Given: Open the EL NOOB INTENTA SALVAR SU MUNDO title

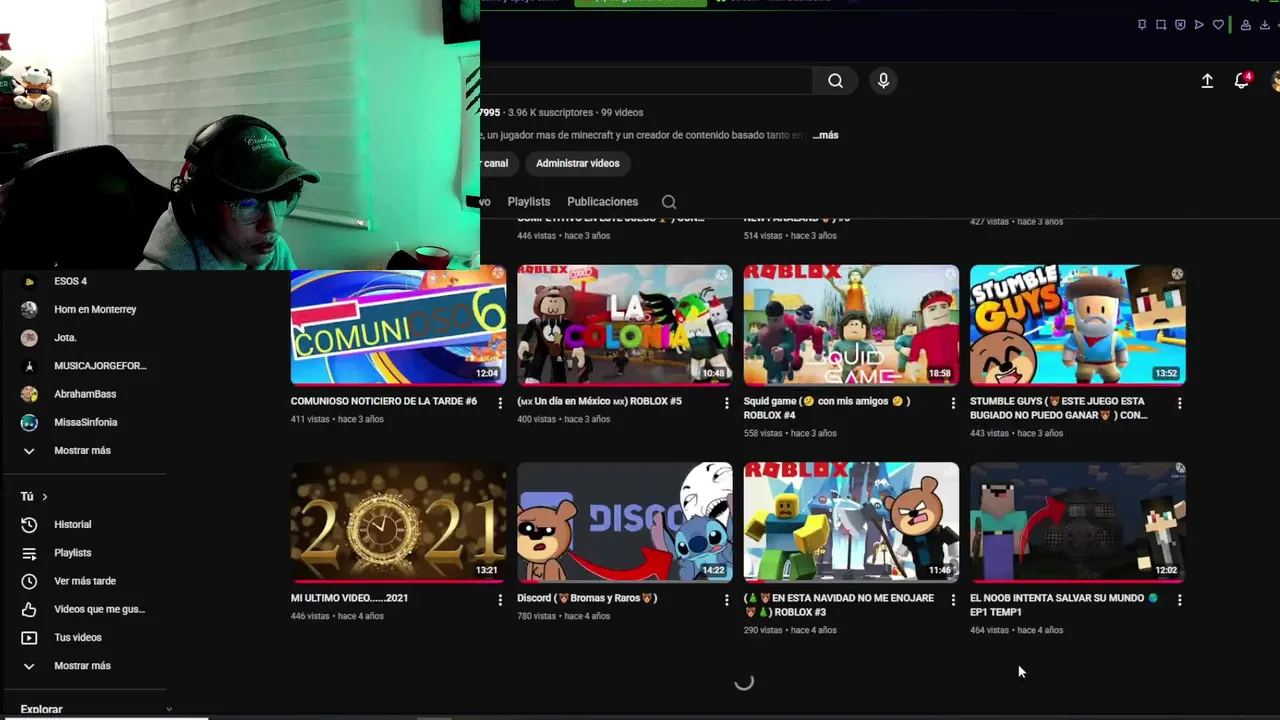Looking at the screenshot, I should tap(1064, 605).
